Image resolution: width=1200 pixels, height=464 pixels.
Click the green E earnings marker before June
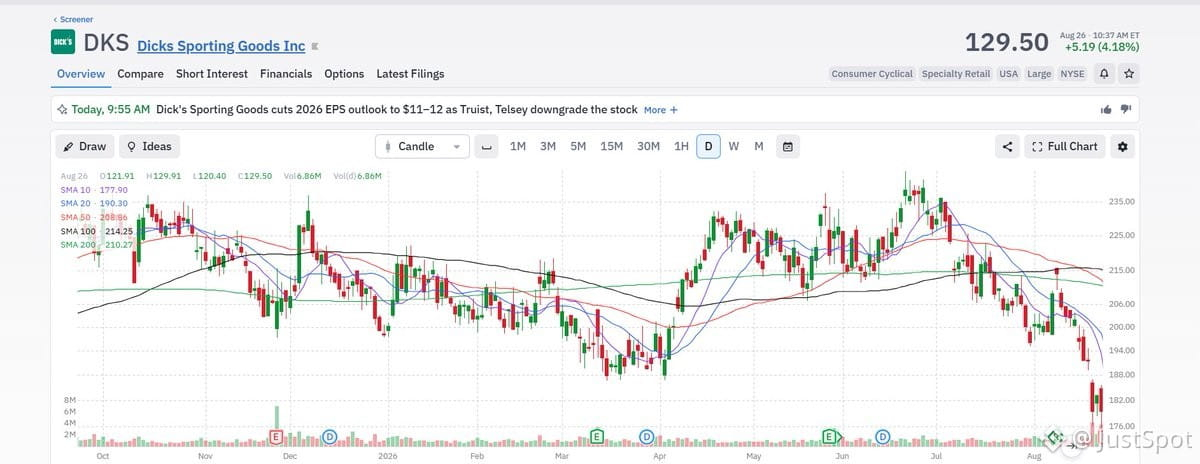pos(830,436)
